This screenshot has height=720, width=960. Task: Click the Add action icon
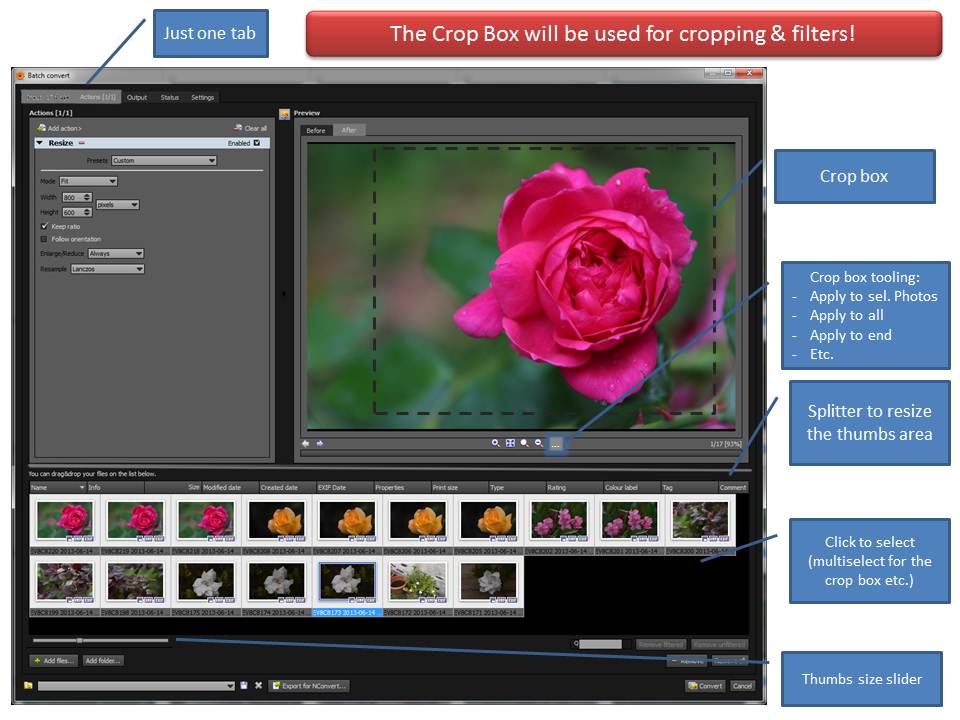pos(41,128)
